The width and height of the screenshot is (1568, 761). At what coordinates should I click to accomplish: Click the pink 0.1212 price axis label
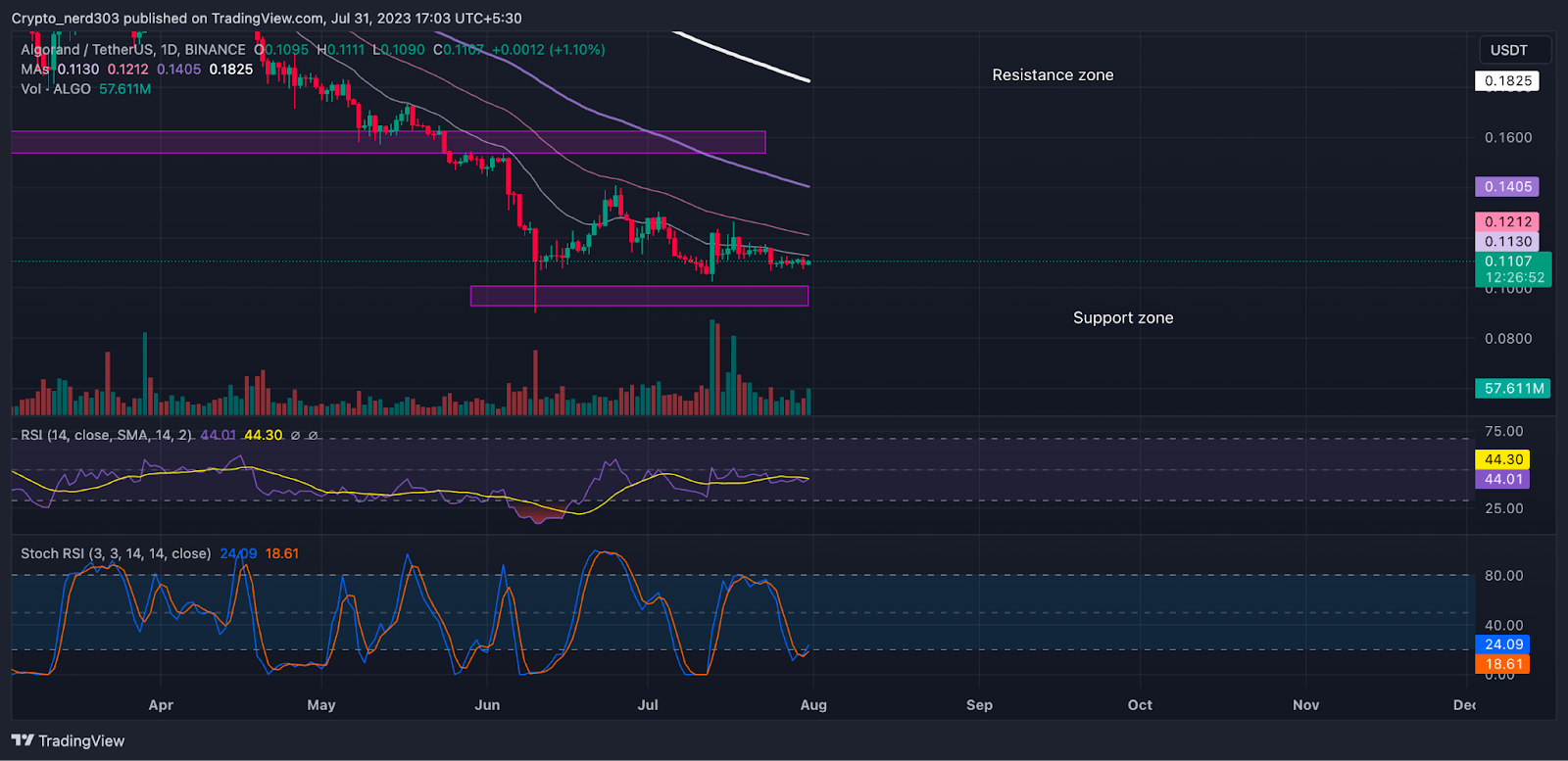(1507, 222)
